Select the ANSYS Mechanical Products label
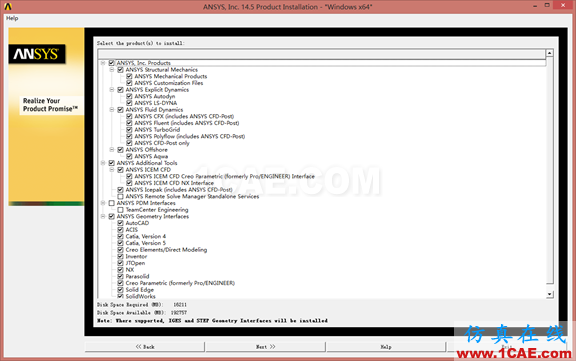Image resolution: width=576 pixels, height=361 pixels. click(171, 76)
